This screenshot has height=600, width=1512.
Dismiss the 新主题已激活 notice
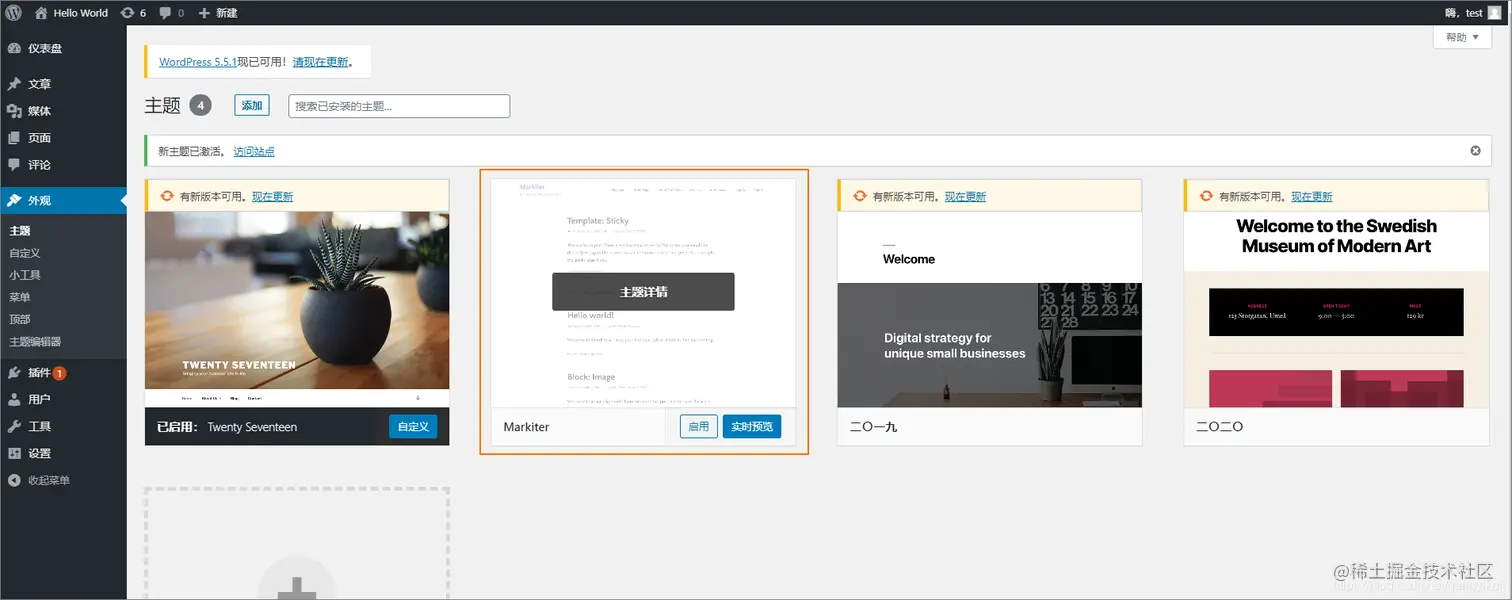[x=1475, y=151]
